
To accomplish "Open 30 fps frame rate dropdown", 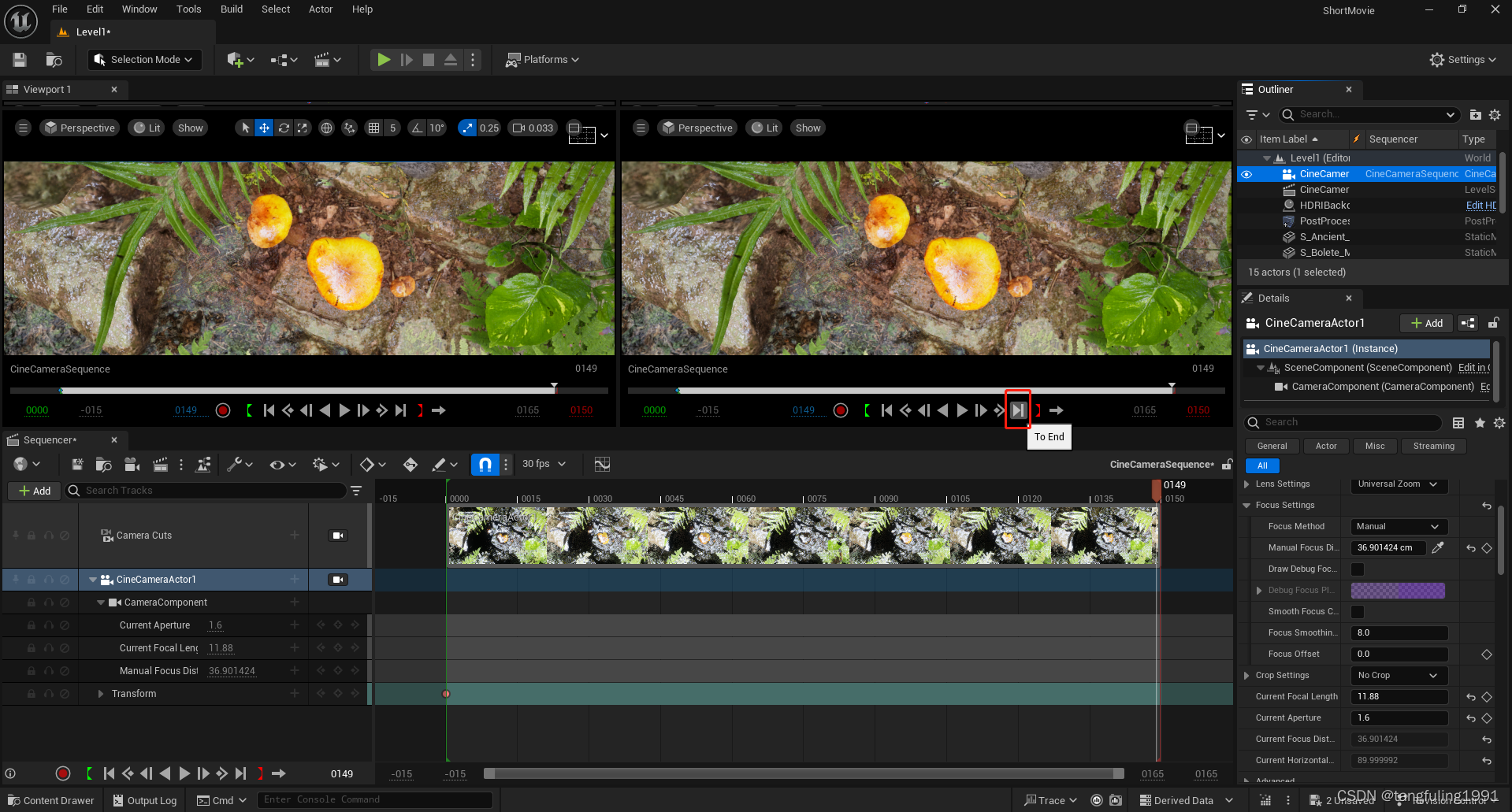I will (544, 464).
